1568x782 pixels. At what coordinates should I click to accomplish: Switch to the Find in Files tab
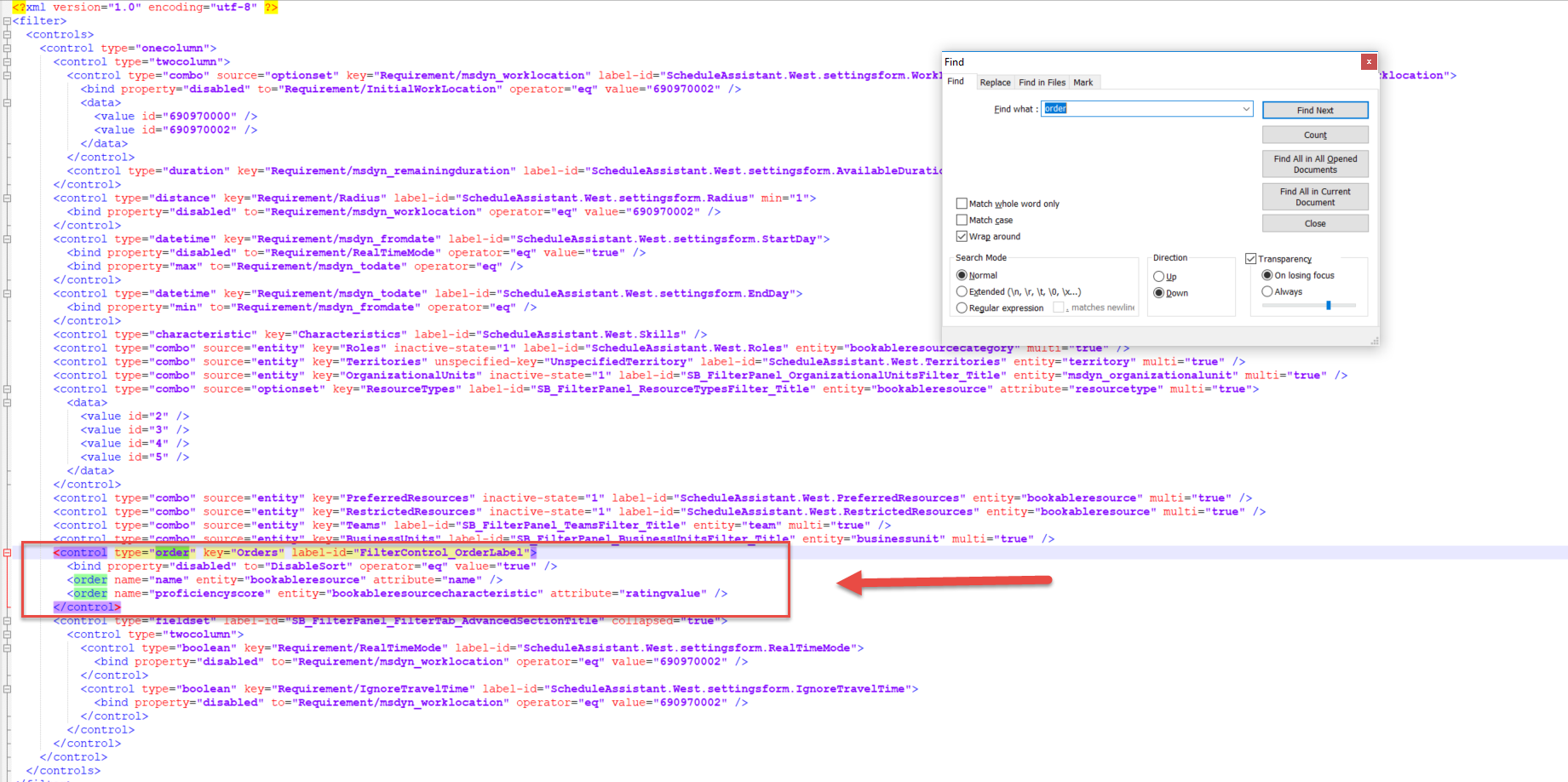pos(1042,82)
